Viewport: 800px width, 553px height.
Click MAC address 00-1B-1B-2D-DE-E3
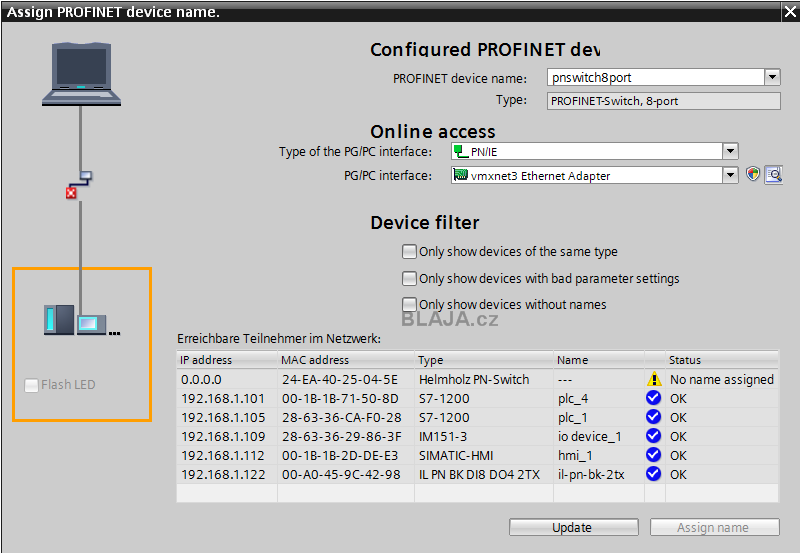tap(340, 455)
